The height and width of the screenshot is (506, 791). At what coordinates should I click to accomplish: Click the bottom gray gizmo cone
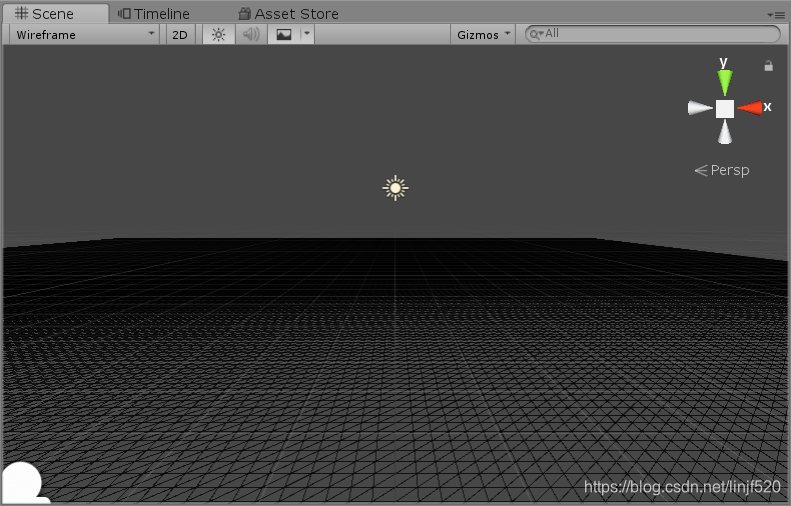point(725,132)
